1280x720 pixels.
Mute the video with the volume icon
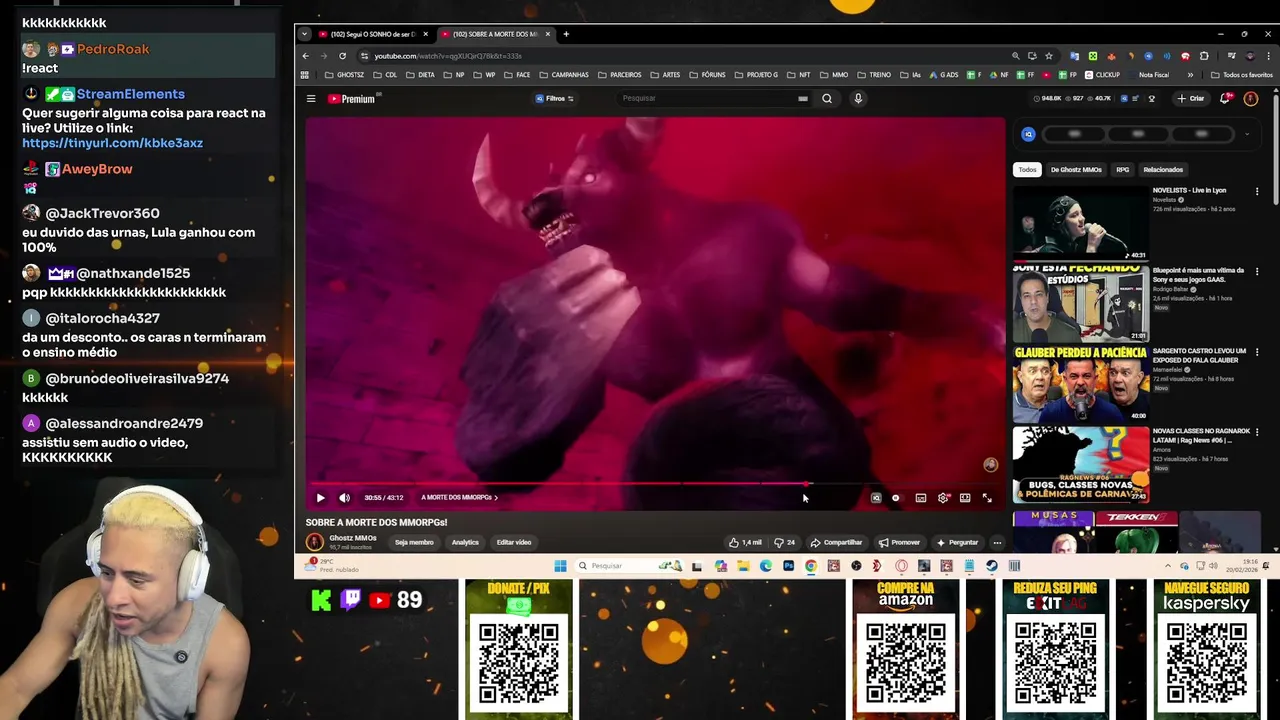tap(344, 498)
